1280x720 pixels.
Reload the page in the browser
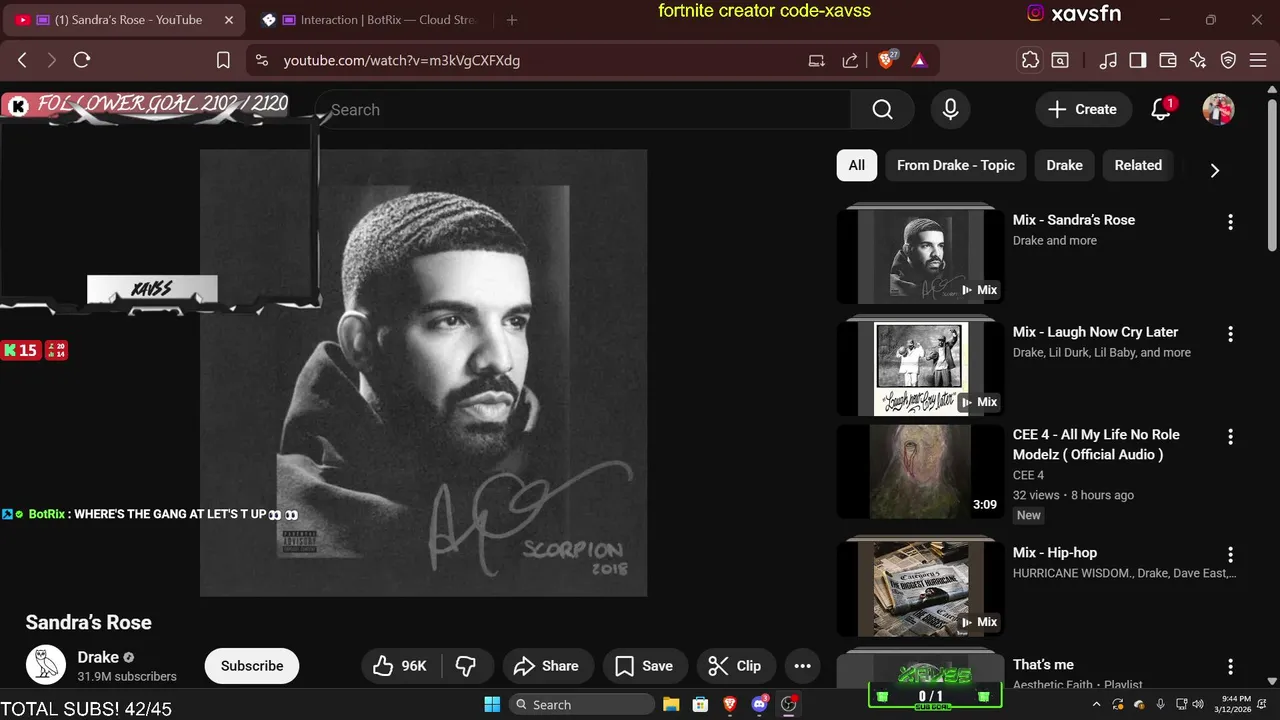click(82, 60)
